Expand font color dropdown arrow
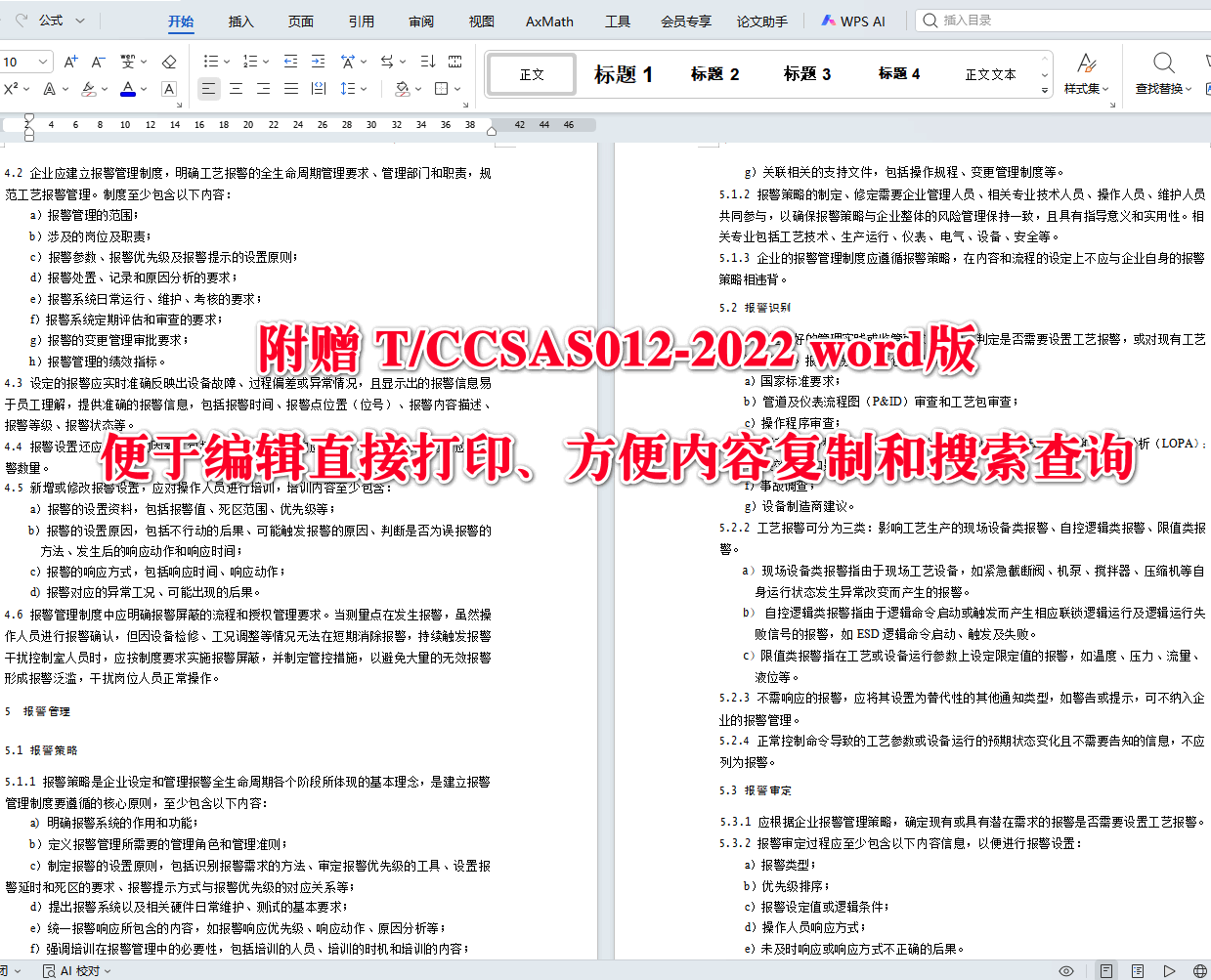This screenshot has height=980, width=1211. point(144,89)
